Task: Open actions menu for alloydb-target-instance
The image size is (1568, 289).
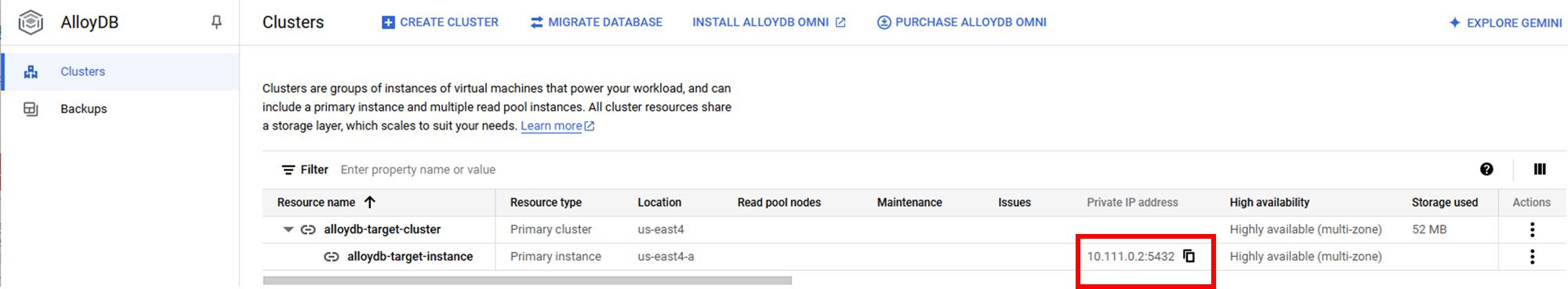Action: 1532,257
